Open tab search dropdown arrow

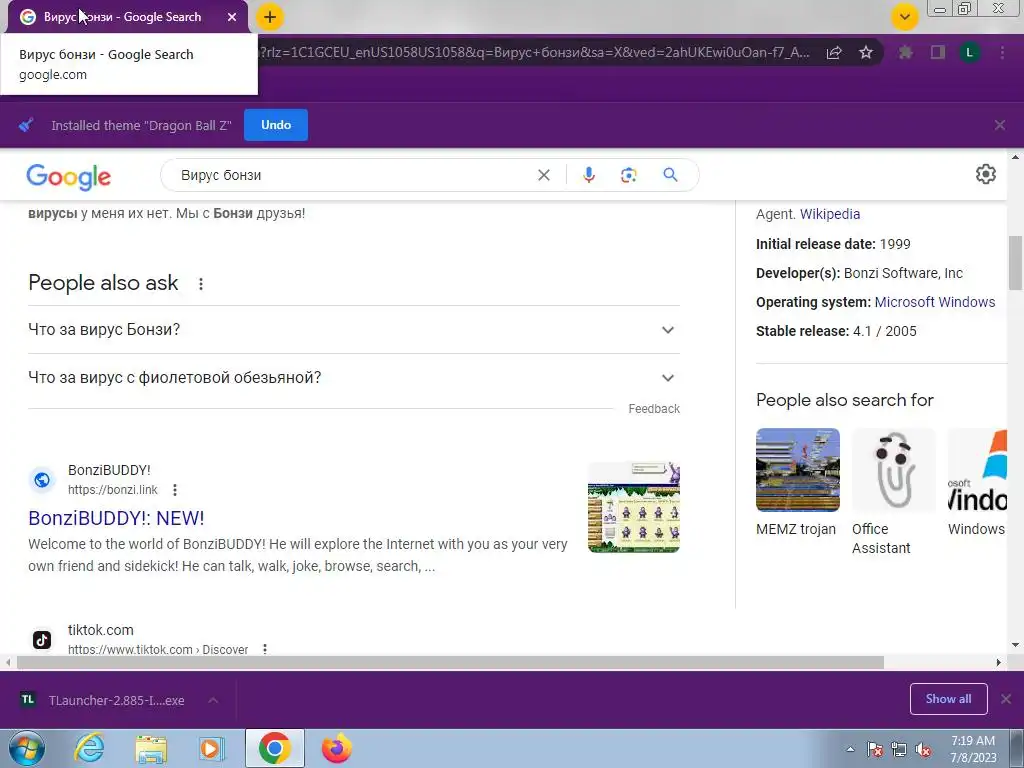point(904,17)
